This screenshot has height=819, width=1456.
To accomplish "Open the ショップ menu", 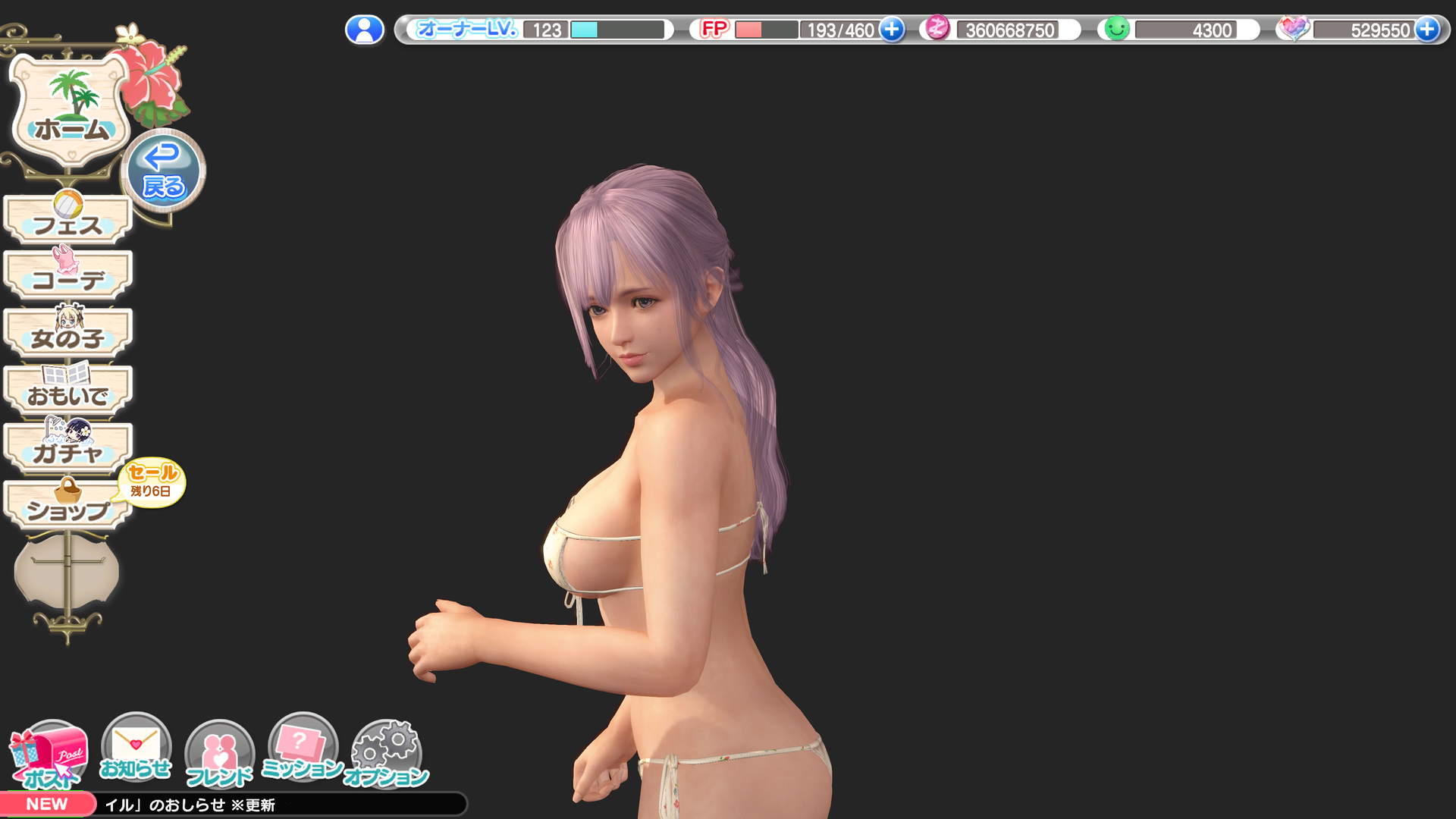I will click(x=68, y=505).
